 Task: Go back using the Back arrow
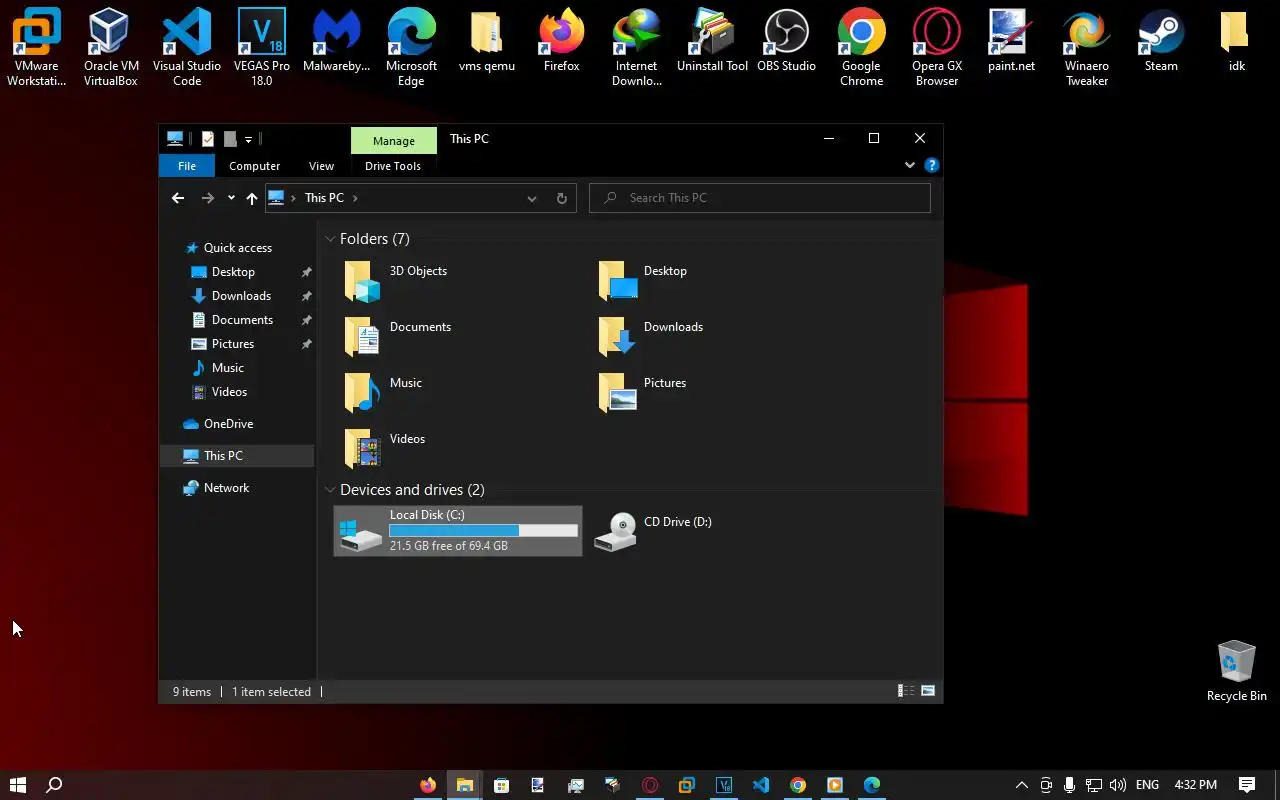(x=178, y=198)
